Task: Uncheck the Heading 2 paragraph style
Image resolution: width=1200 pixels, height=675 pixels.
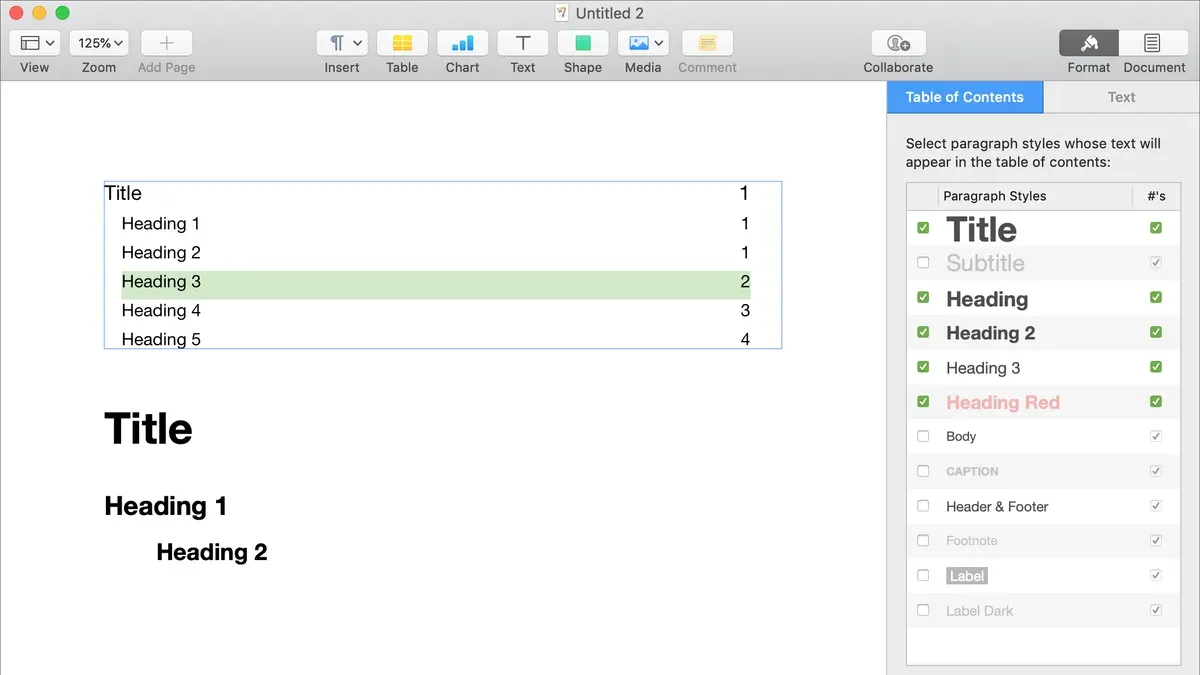Action: pos(923,332)
